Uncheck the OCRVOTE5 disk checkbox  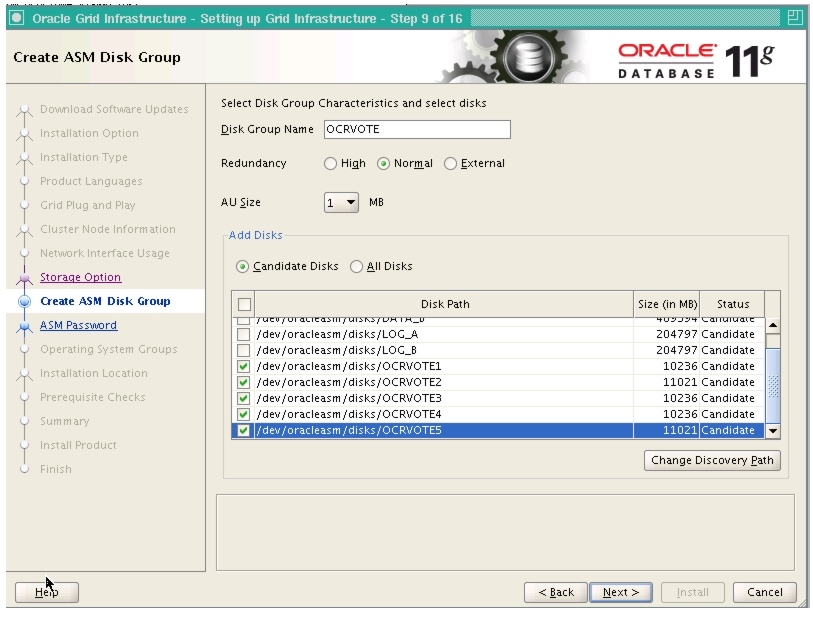tap(243, 430)
